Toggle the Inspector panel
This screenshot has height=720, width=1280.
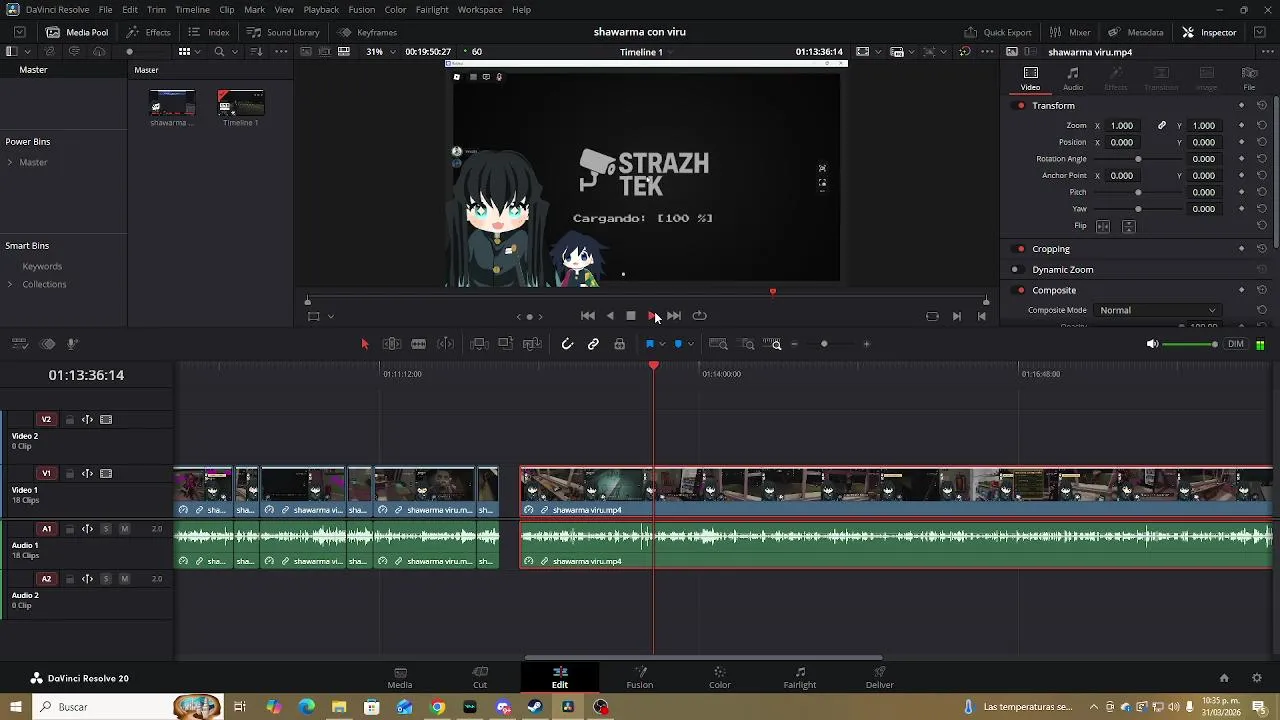pos(1209,32)
